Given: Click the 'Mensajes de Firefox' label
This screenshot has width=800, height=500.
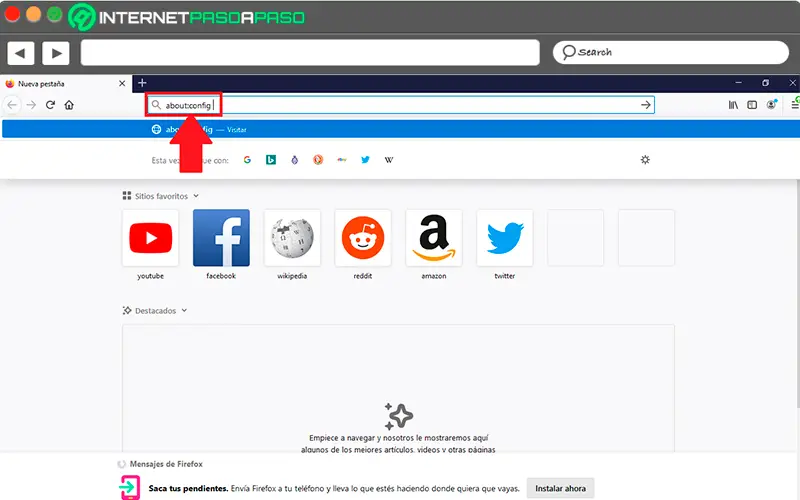Looking at the screenshot, I should pyautogui.click(x=166, y=464).
